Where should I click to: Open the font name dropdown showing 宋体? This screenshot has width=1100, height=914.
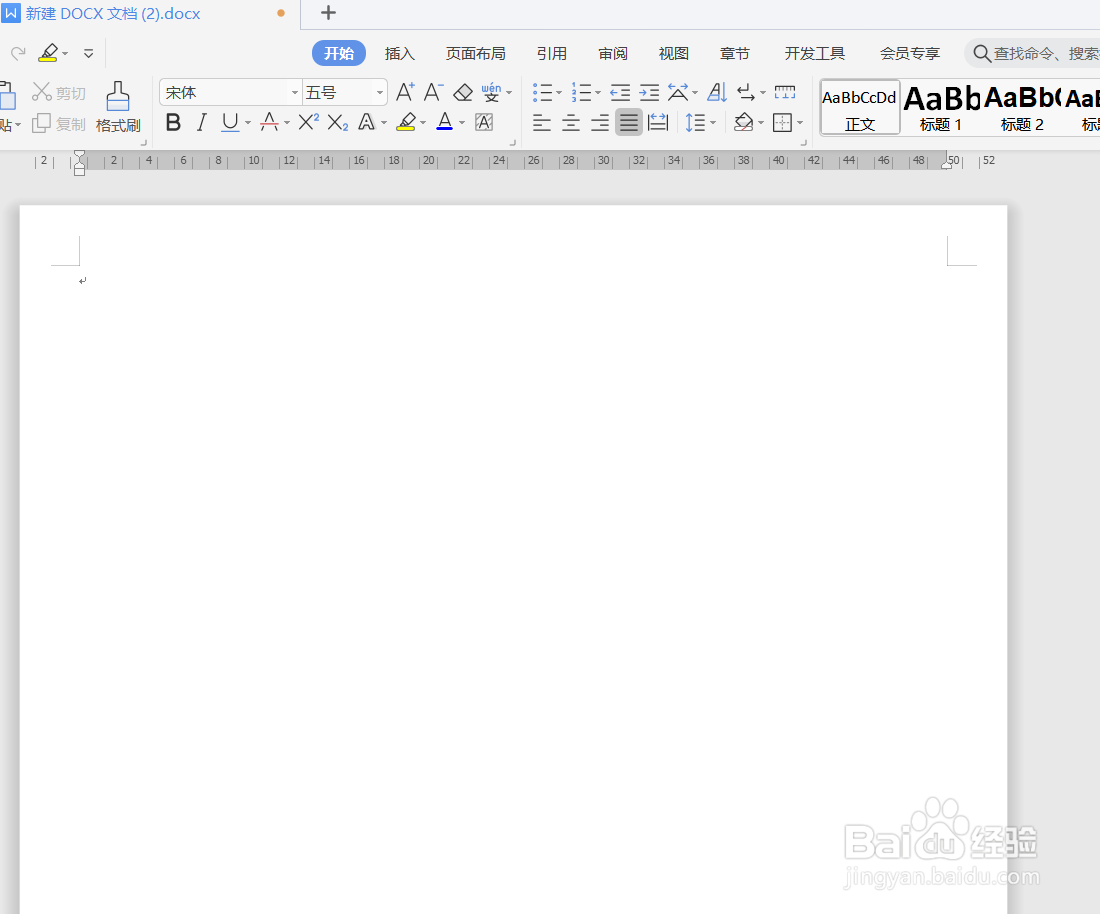pyautogui.click(x=295, y=93)
